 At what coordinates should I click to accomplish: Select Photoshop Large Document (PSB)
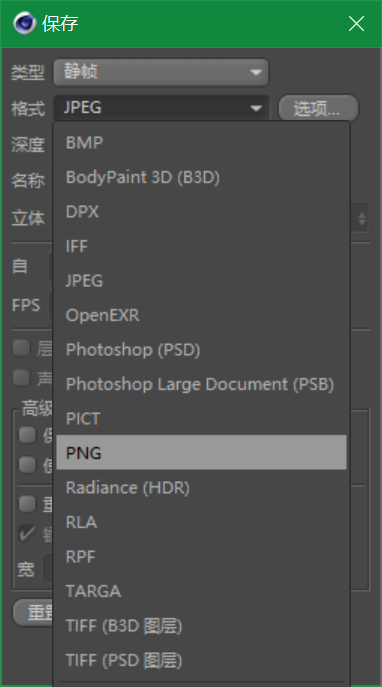click(x=201, y=384)
